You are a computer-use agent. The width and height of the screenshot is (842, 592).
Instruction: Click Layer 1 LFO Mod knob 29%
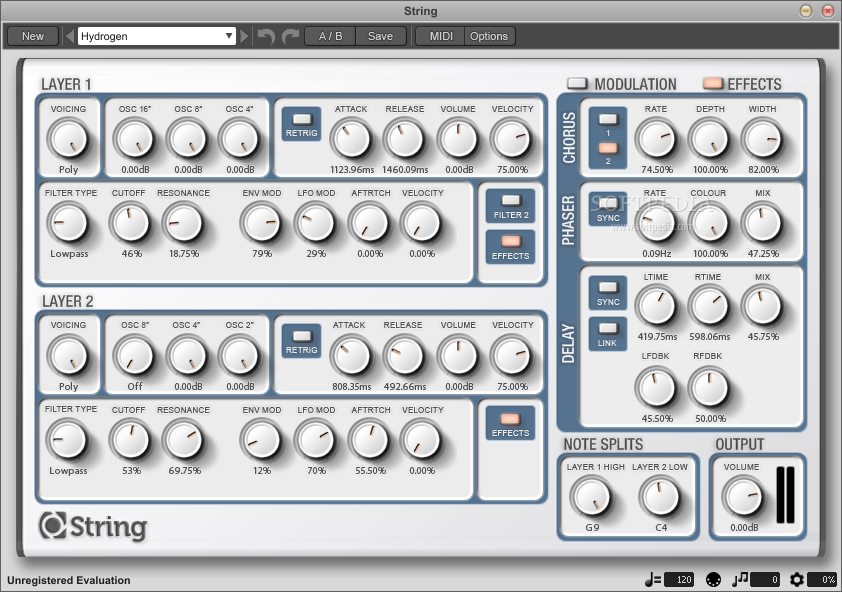315,222
